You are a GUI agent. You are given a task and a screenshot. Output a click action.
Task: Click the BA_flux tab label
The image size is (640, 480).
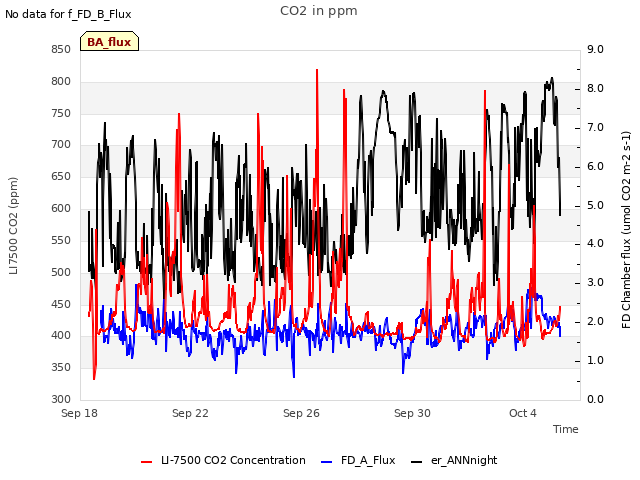(109, 42)
